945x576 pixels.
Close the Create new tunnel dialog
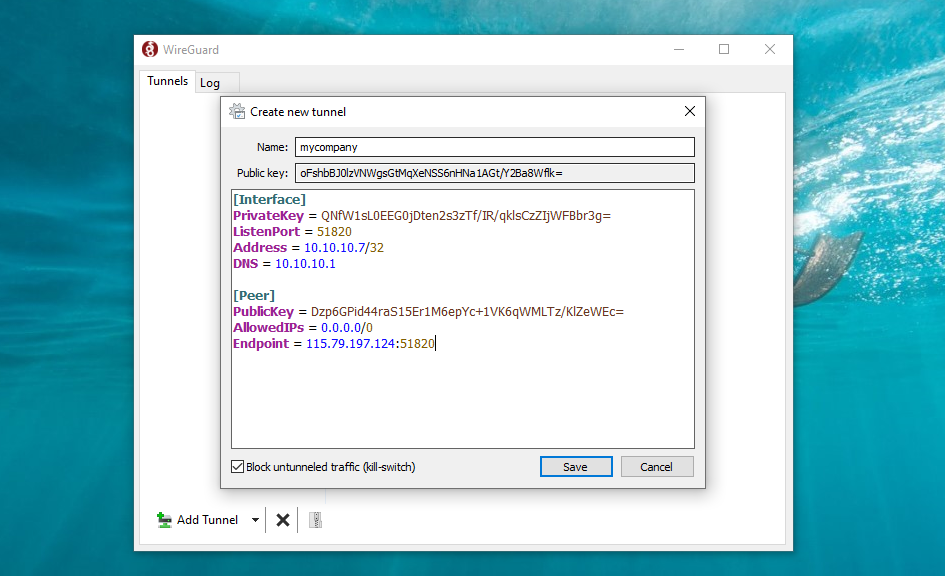pos(690,111)
